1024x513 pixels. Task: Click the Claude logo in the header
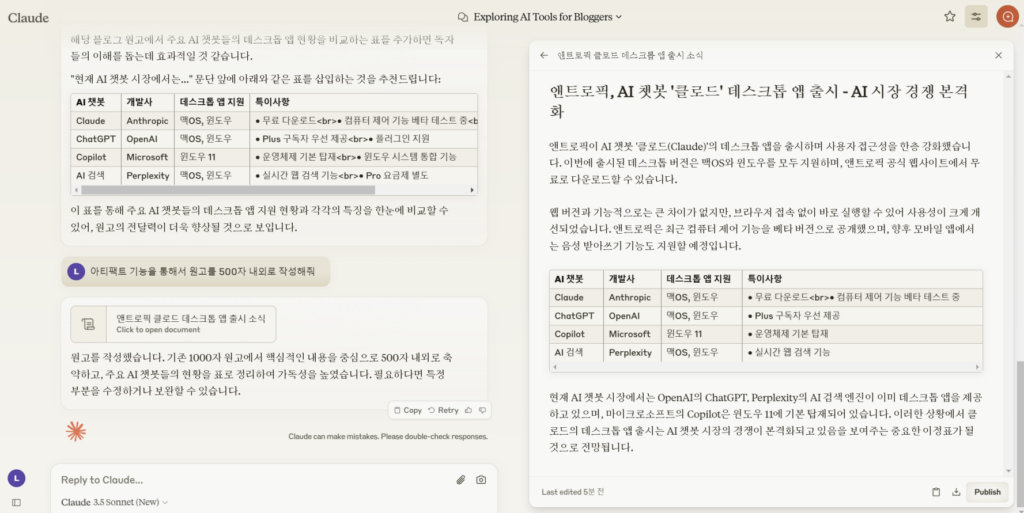coord(28,18)
